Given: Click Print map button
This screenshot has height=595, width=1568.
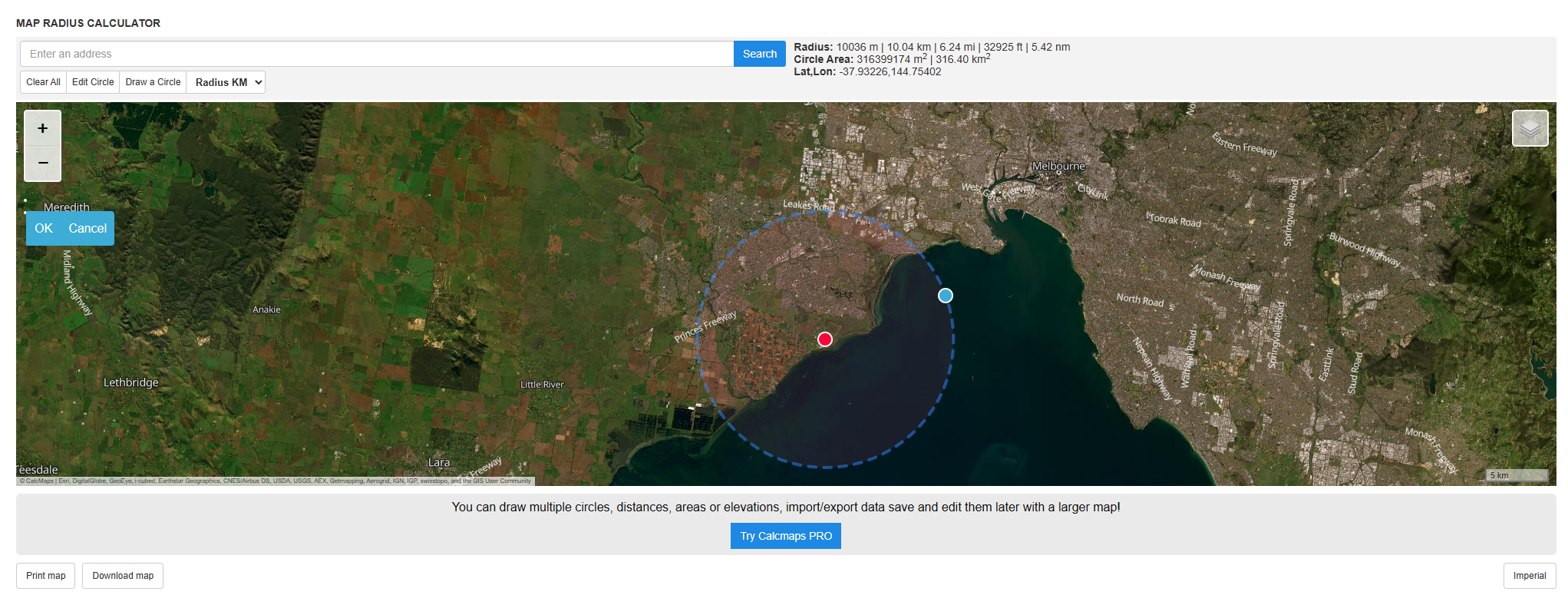Looking at the screenshot, I should [46, 576].
